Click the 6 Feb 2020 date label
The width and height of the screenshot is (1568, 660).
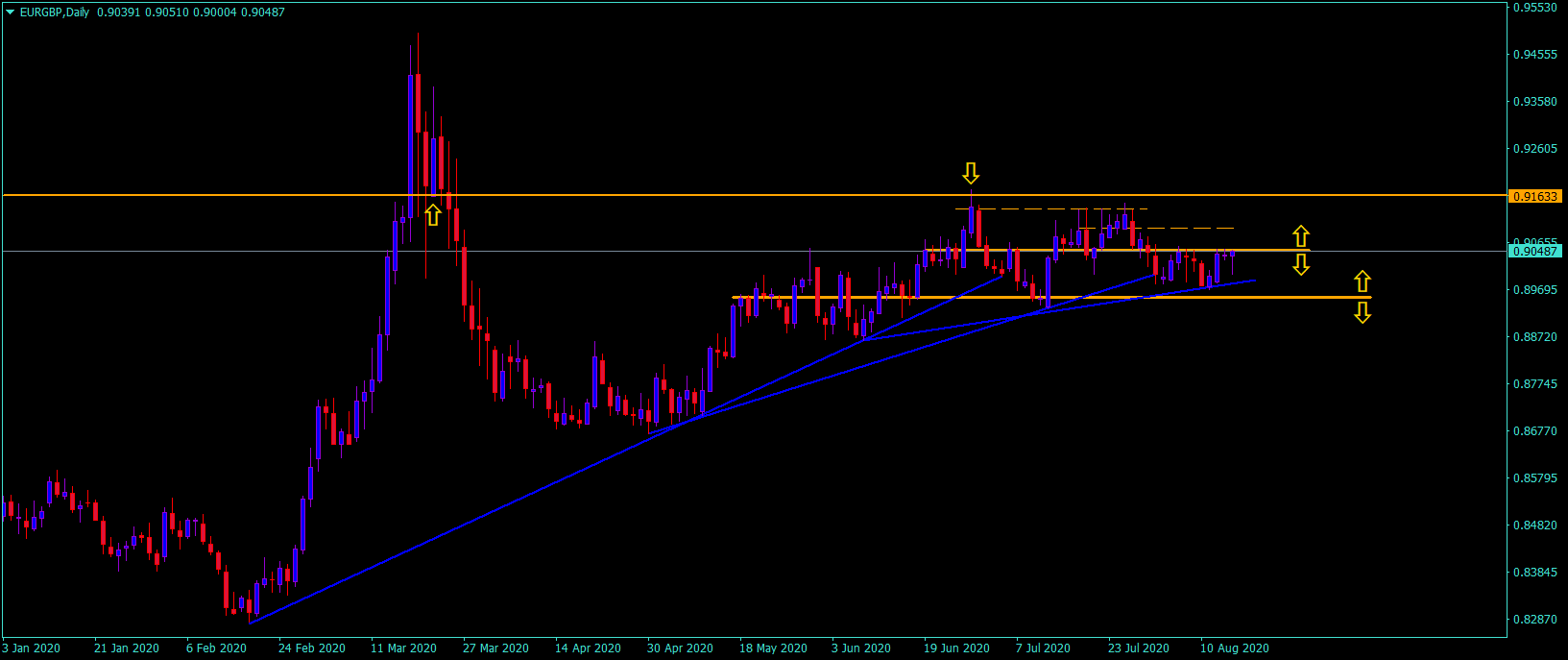[x=216, y=648]
